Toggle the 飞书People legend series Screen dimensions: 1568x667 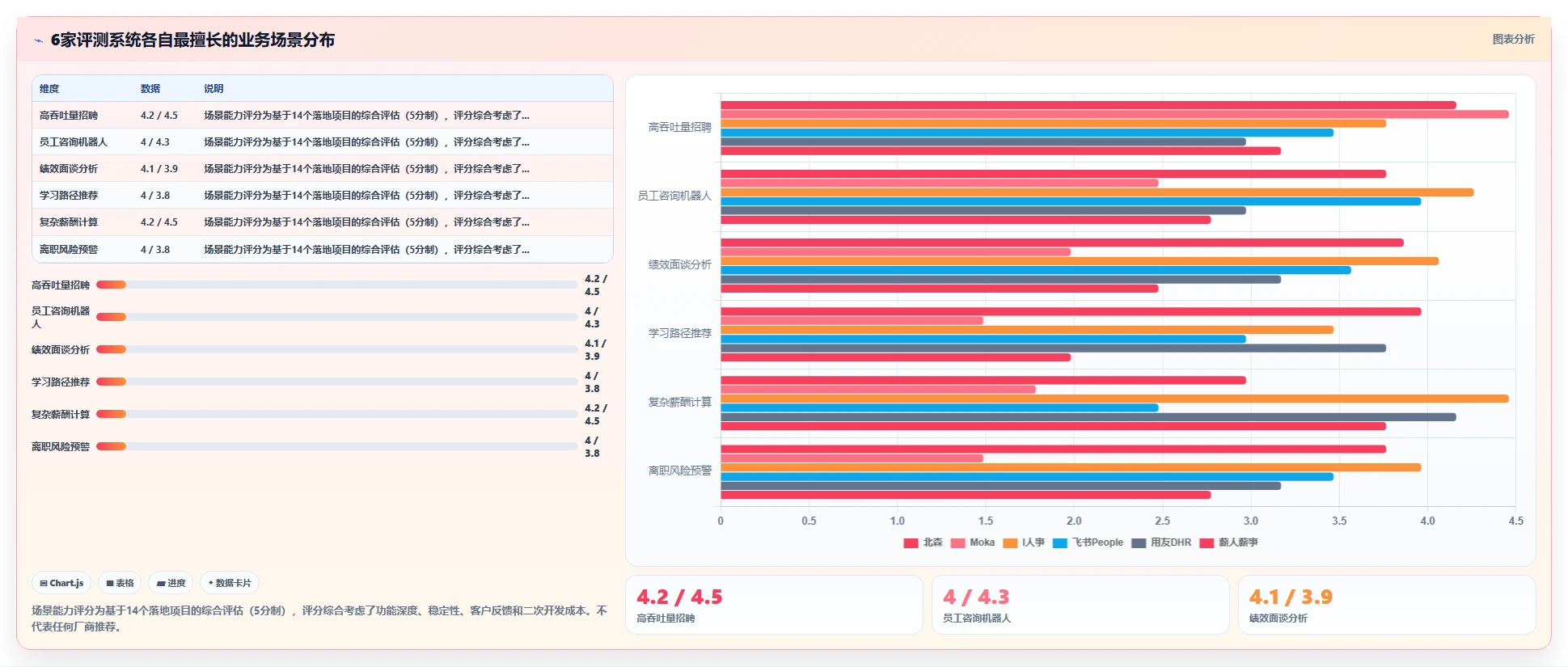[x=1088, y=542]
